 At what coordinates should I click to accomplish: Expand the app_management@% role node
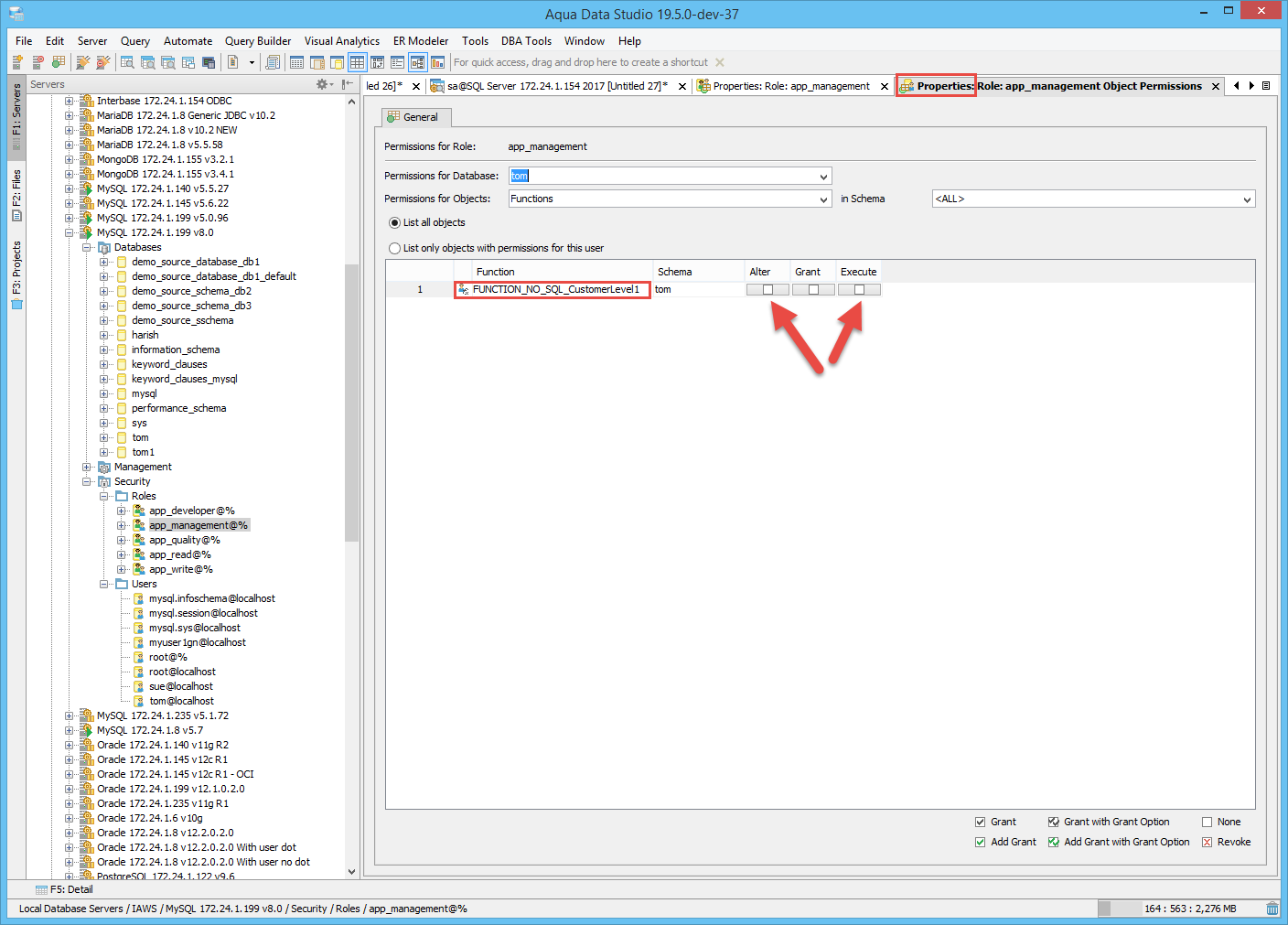(x=122, y=525)
